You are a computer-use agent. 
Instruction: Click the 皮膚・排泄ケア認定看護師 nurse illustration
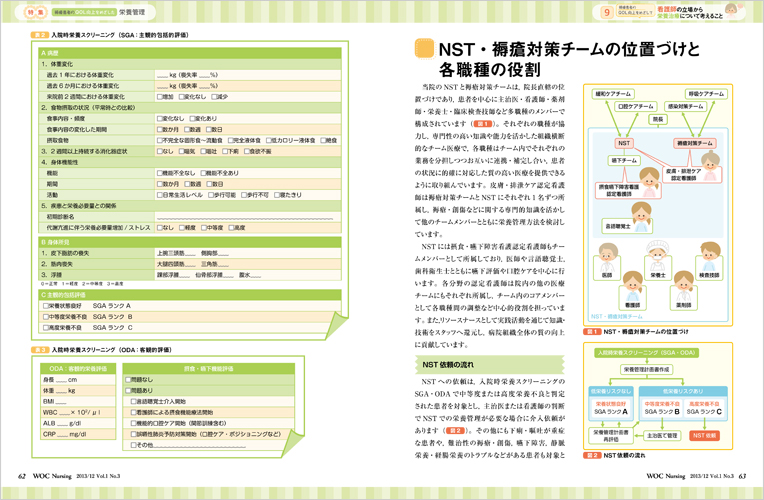(x=710, y=166)
